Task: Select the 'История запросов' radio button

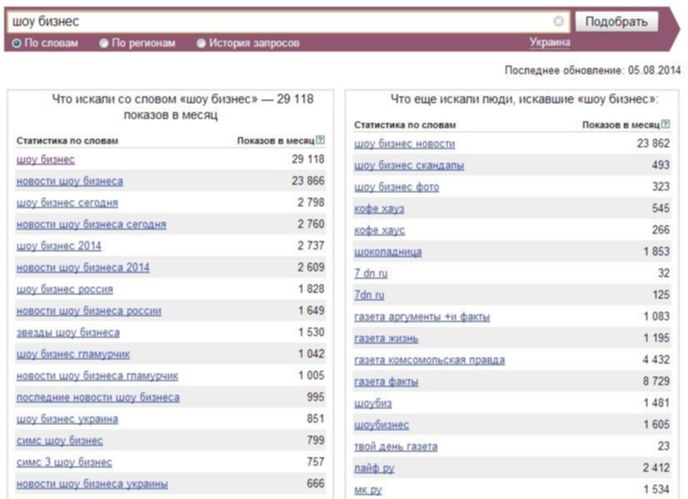Action: point(201,43)
